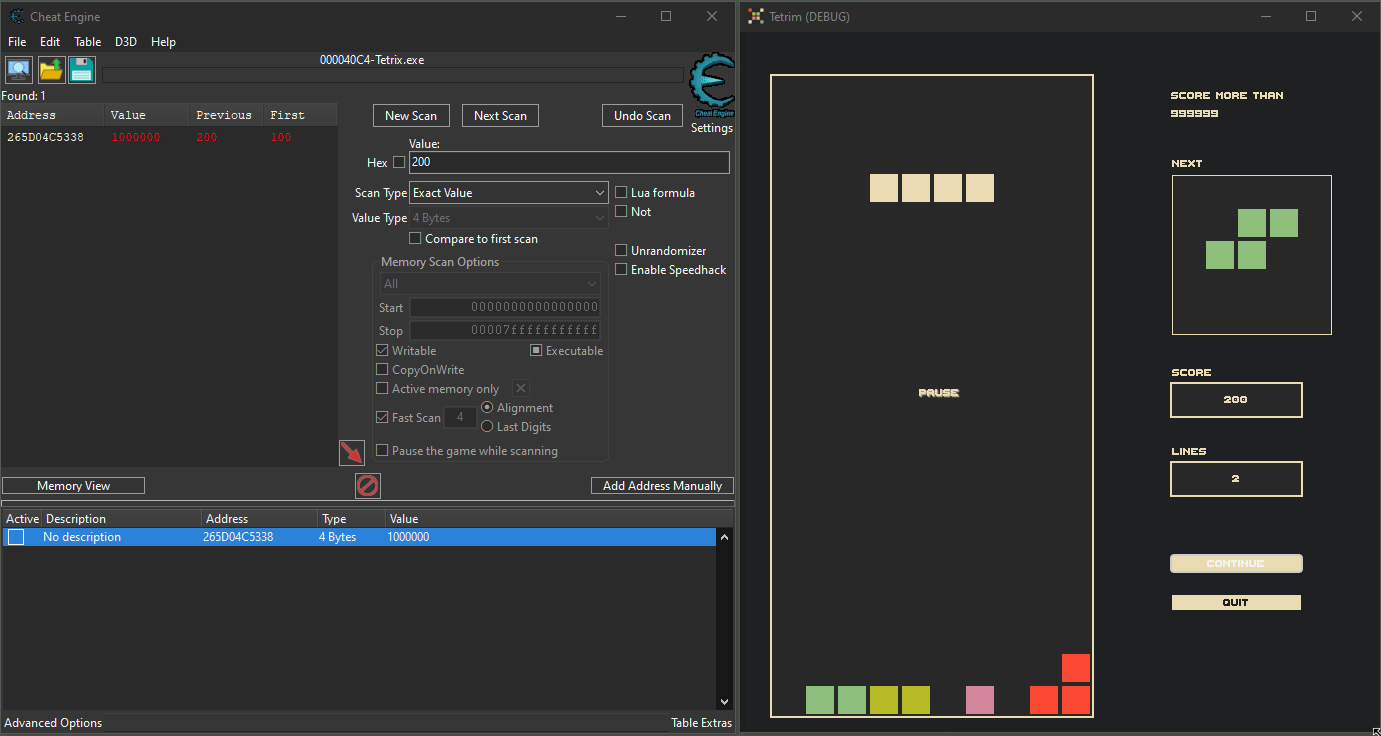Viewport: 1381px width, 736px height.
Task: Click the open table folder icon
Action: pos(50,70)
